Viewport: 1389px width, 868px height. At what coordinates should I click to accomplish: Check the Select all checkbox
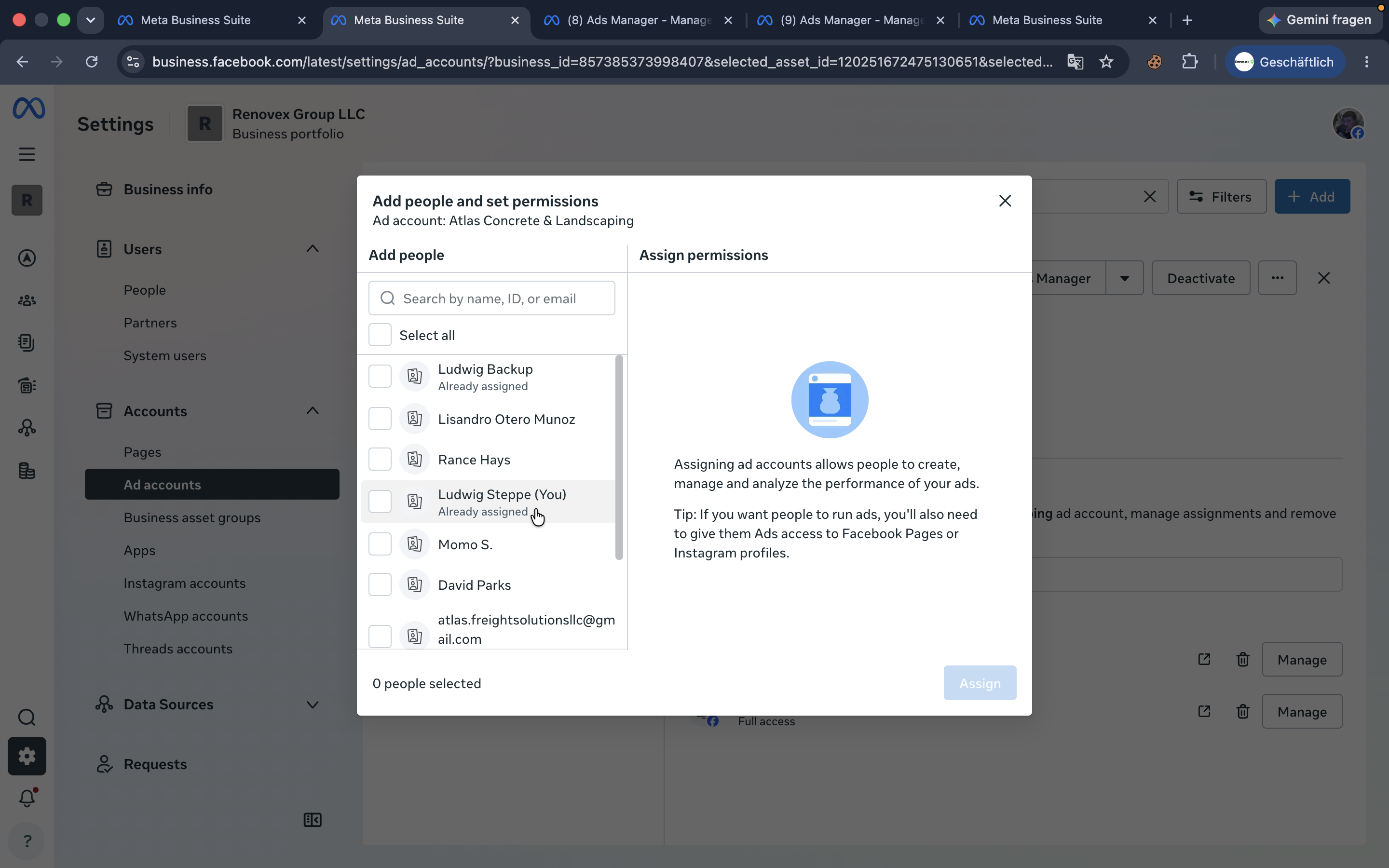(380, 335)
